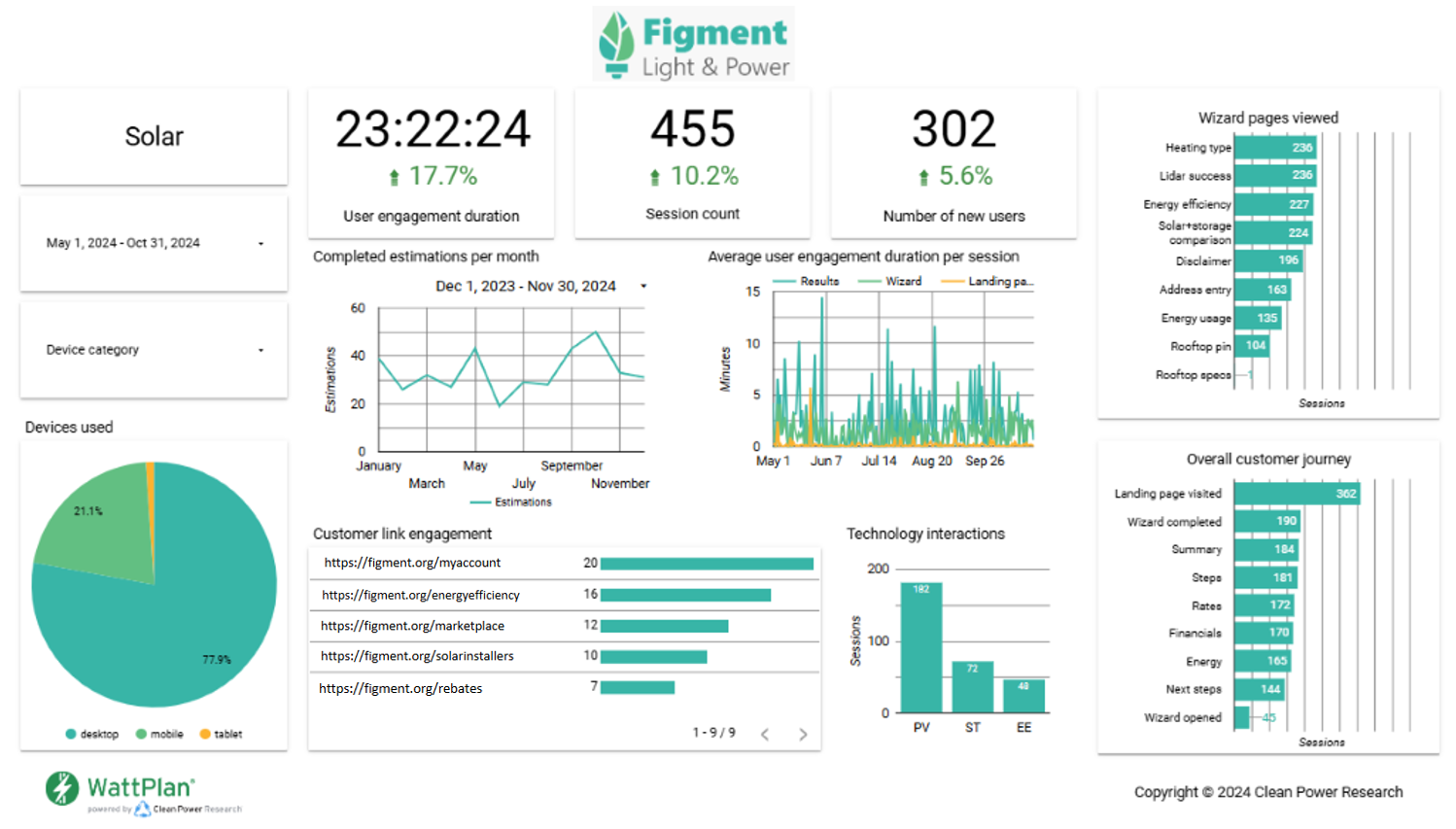The height and width of the screenshot is (829, 1456).
Task: Click the Energy efficiency bar showing 227
Action: pyautogui.click(x=1273, y=204)
